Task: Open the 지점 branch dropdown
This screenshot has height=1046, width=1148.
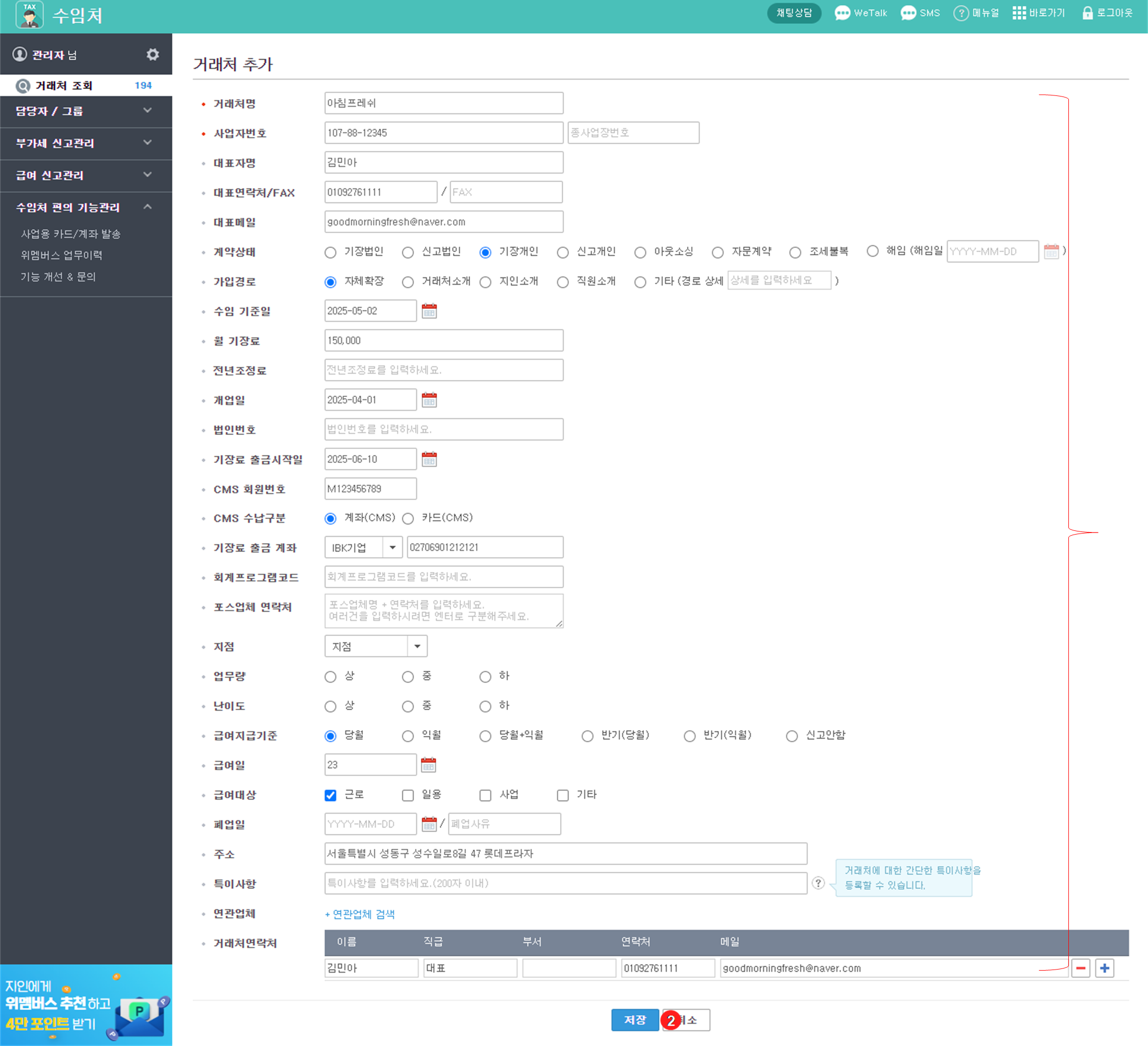Action: coord(375,646)
